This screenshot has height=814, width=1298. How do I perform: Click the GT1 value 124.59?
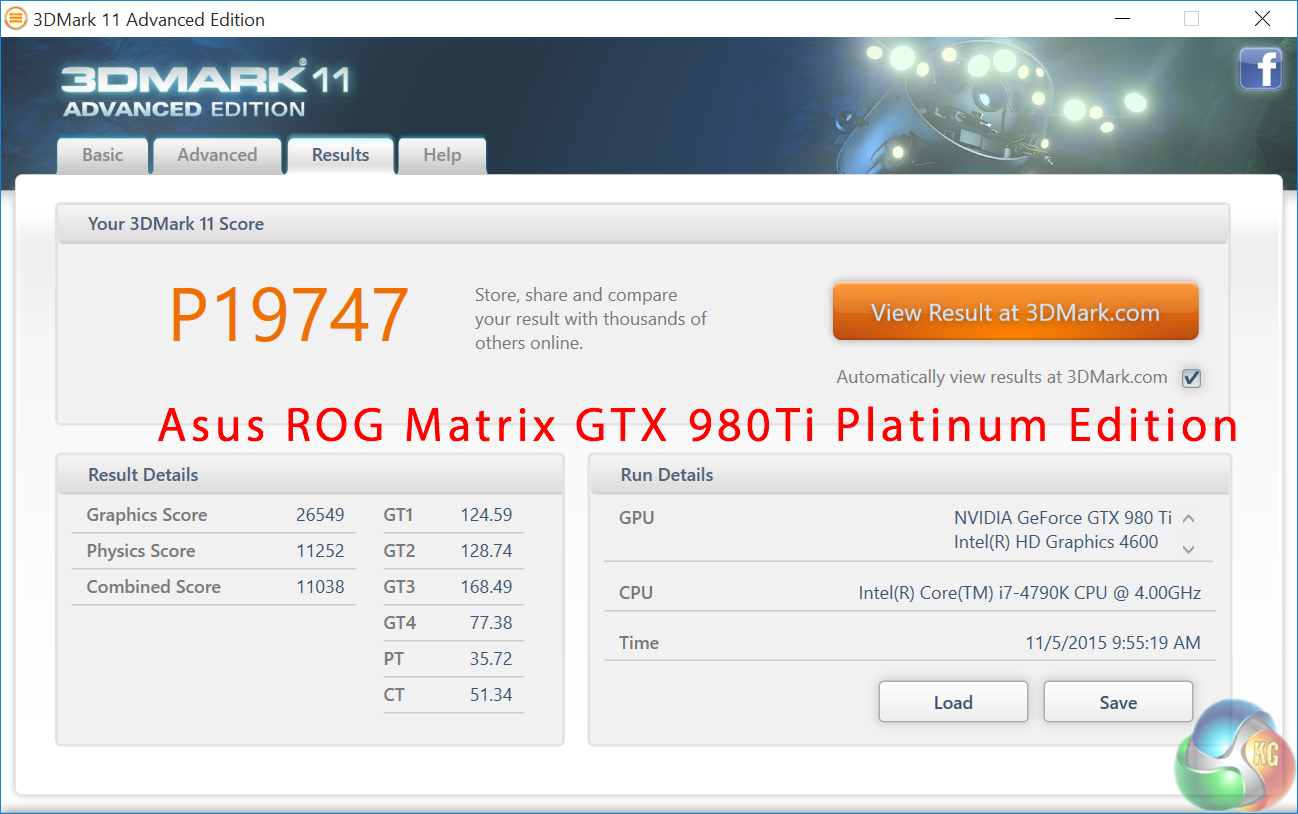486,515
